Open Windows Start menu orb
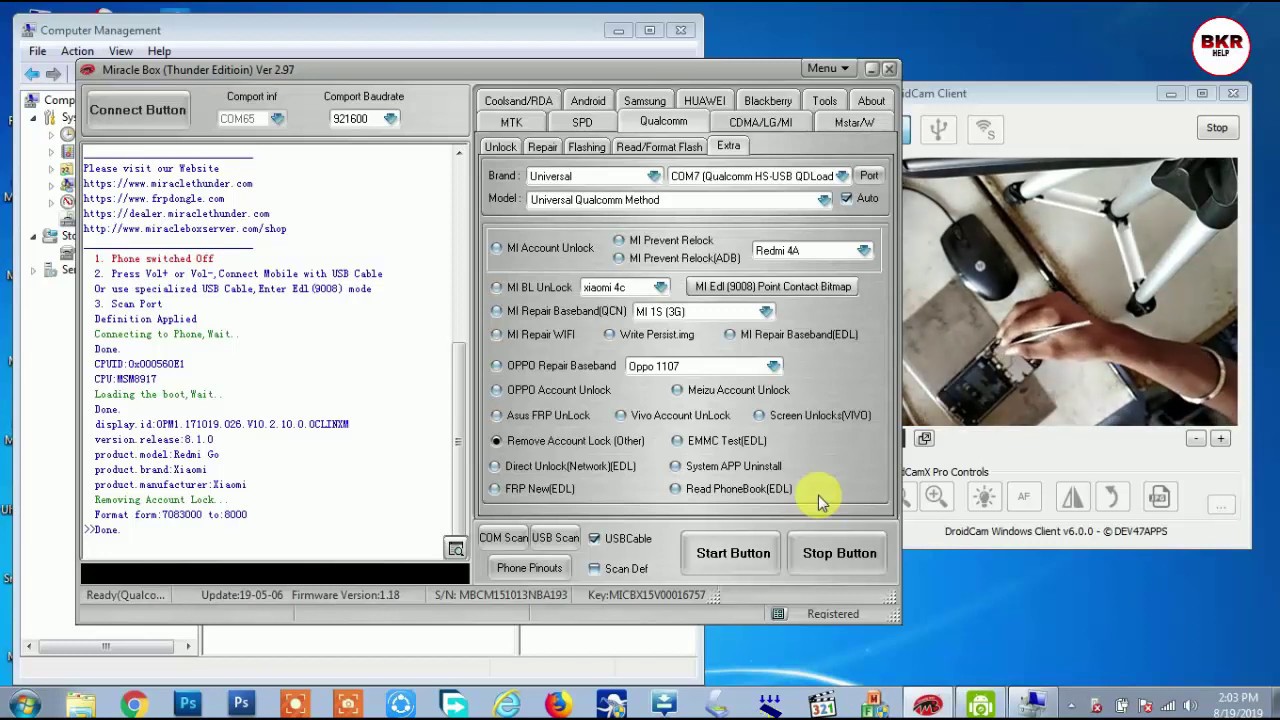 point(24,704)
